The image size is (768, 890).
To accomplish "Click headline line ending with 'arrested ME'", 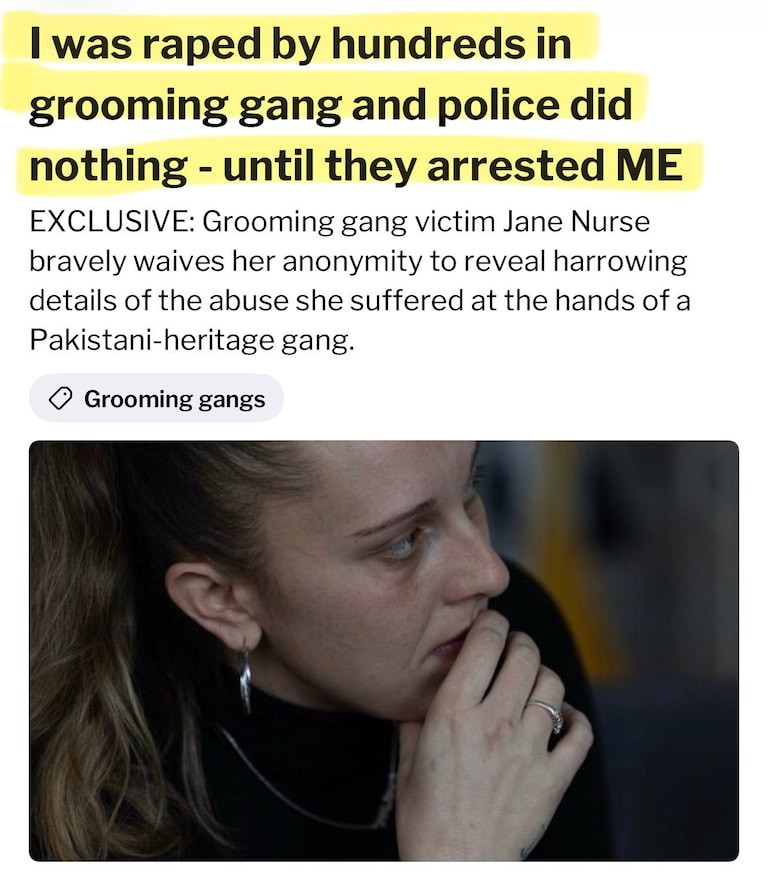I will (x=356, y=166).
